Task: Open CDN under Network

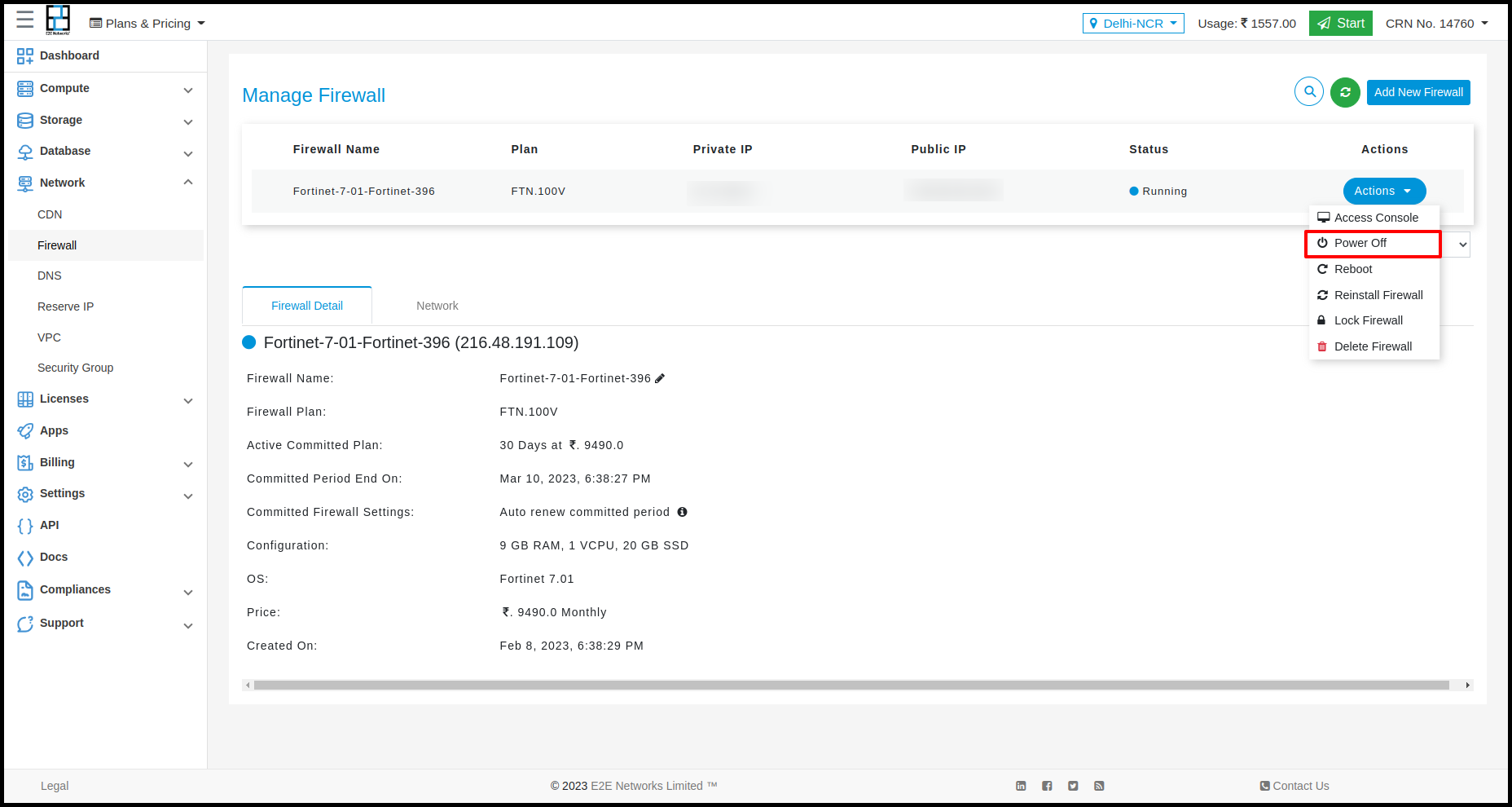Action: click(x=50, y=214)
